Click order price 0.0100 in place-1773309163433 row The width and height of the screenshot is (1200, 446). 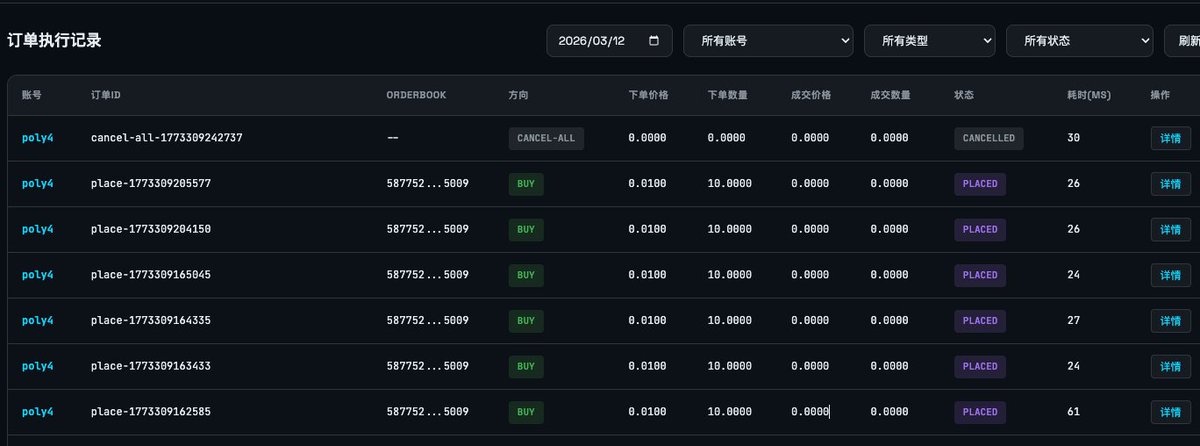647,366
